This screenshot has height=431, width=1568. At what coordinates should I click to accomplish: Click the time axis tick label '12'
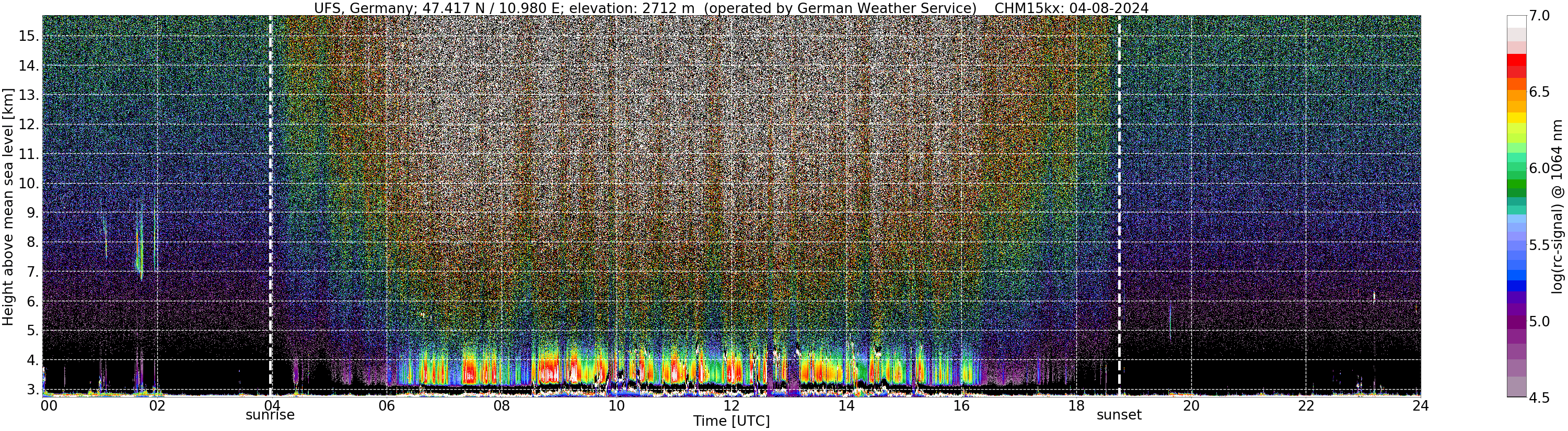(731, 405)
